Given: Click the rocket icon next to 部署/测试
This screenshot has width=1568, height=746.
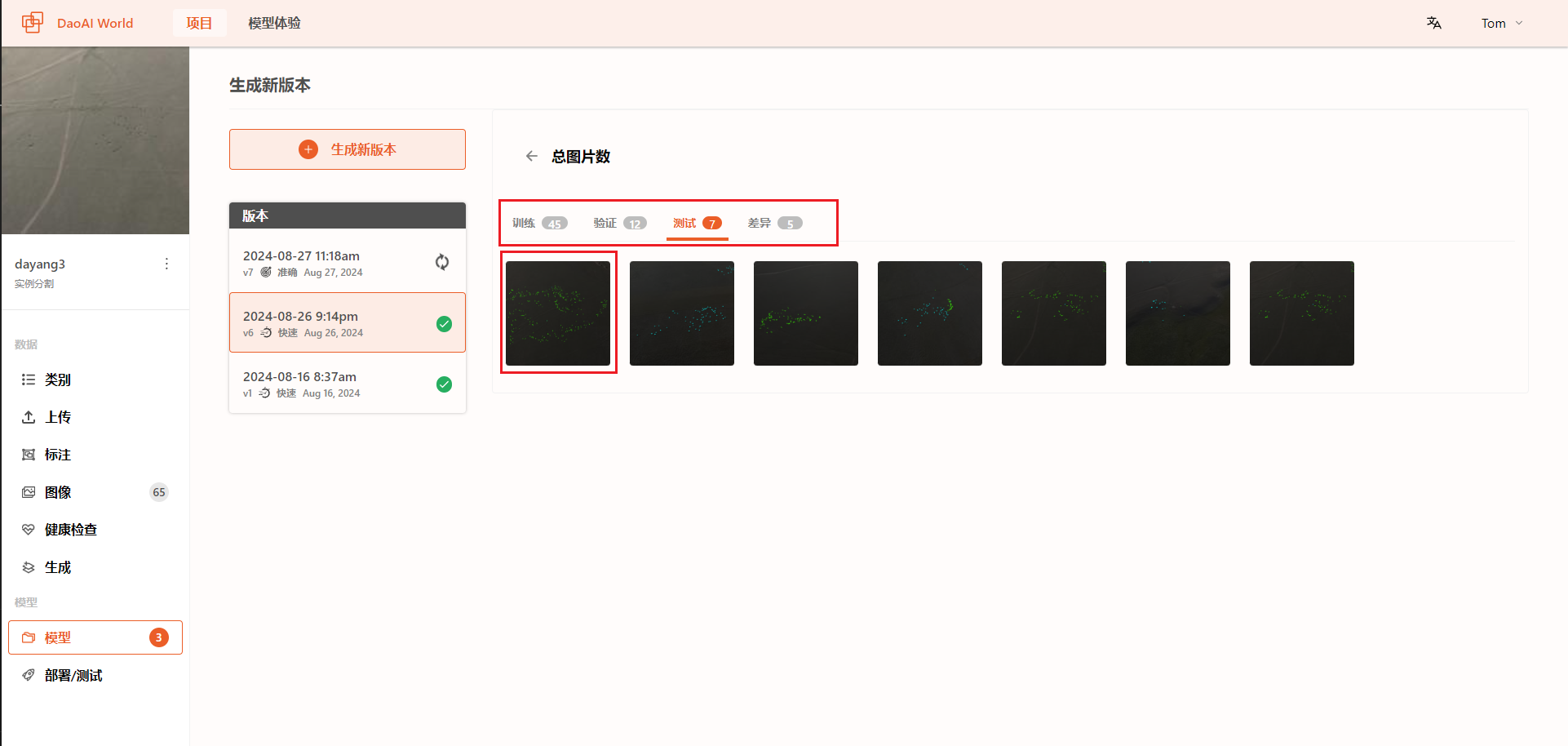Looking at the screenshot, I should pos(29,675).
